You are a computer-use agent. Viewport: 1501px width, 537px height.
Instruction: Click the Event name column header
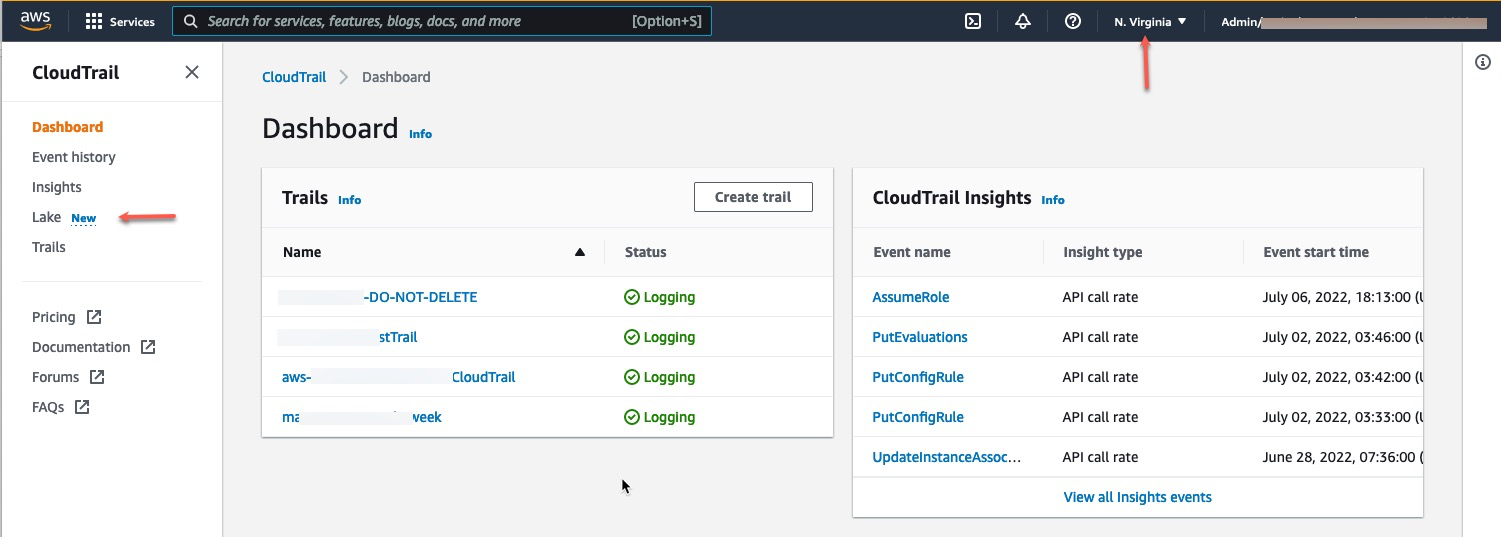tap(912, 252)
